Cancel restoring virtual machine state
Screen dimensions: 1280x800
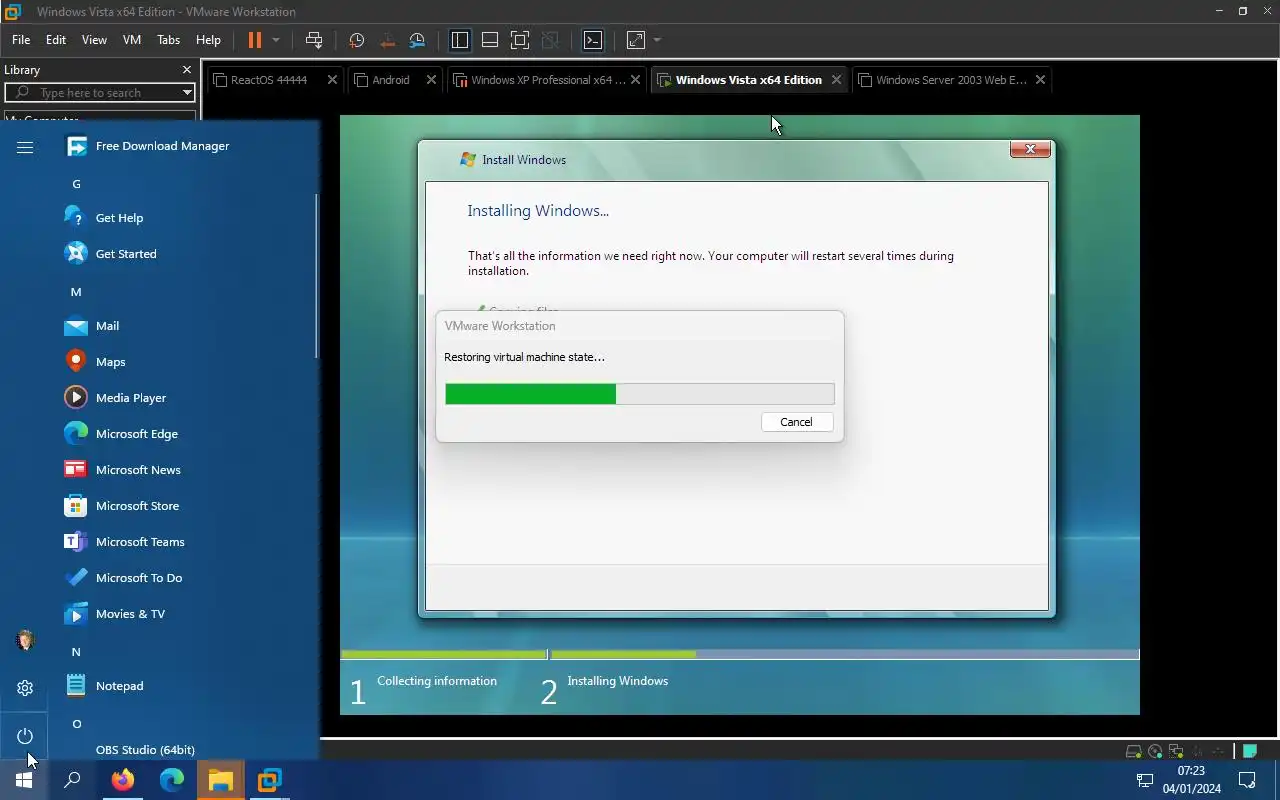[796, 422]
